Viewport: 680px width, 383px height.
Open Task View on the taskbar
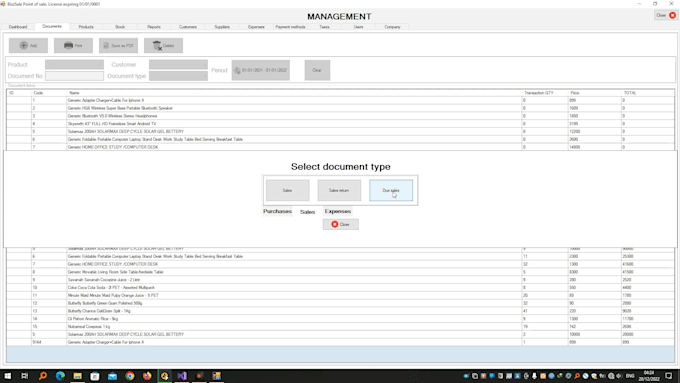[25, 376]
